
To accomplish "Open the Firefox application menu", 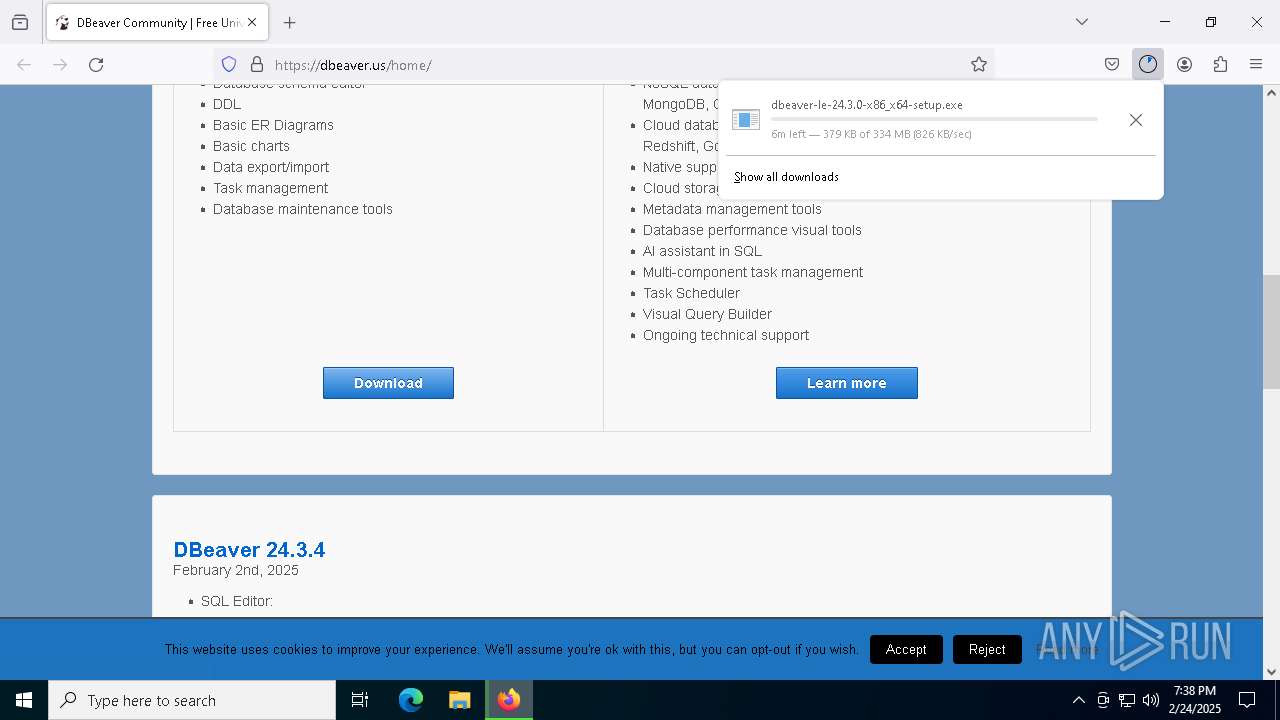I will 1256,65.
